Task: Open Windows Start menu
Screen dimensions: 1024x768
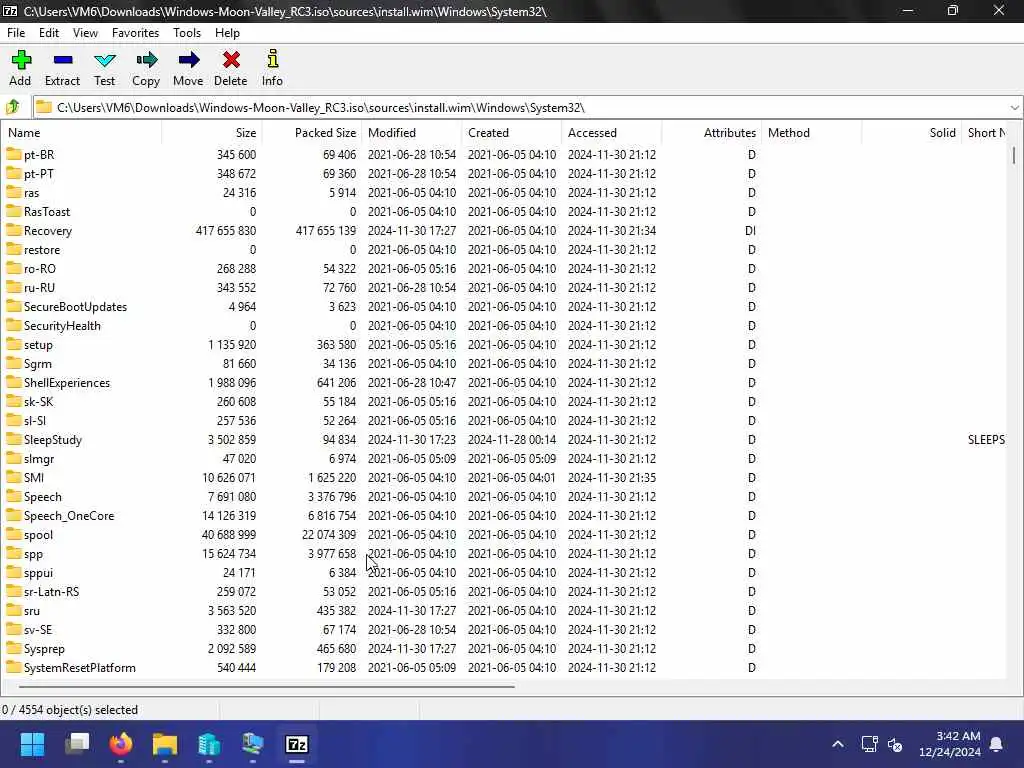Action: [x=32, y=744]
